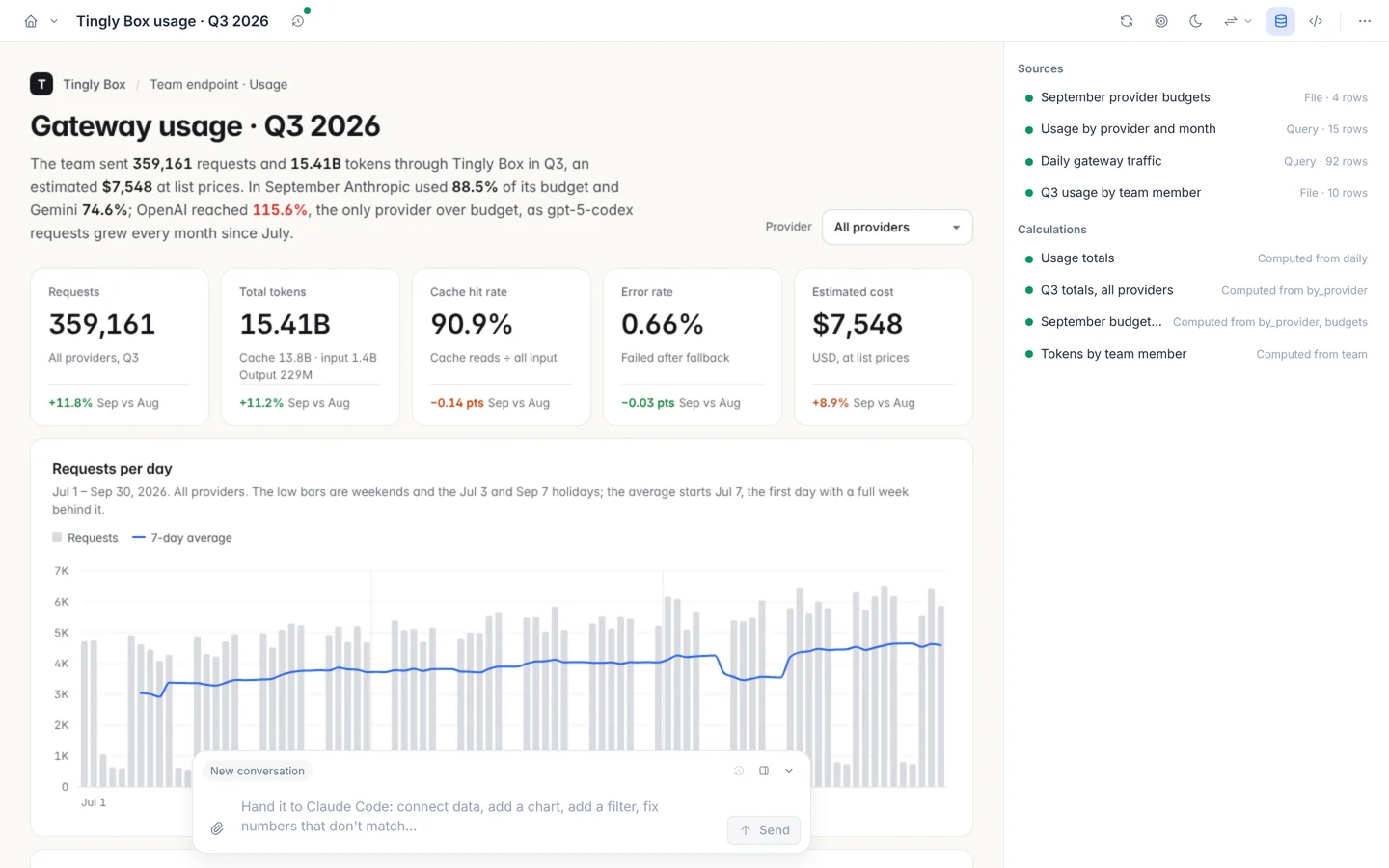Select the September provider budgets source
Image resolution: width=1389 pixels, height=868 pixels.
pos(1196,97)
